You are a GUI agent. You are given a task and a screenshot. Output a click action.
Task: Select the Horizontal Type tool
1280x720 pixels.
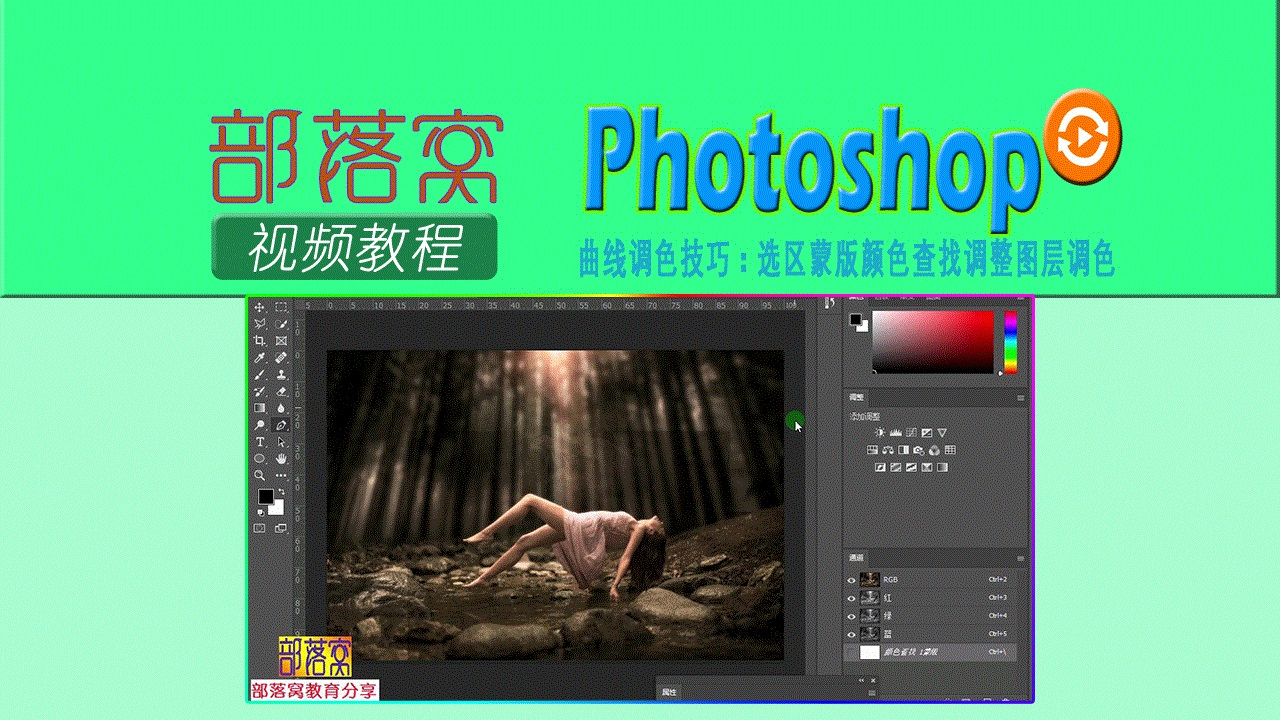(260, 442)
